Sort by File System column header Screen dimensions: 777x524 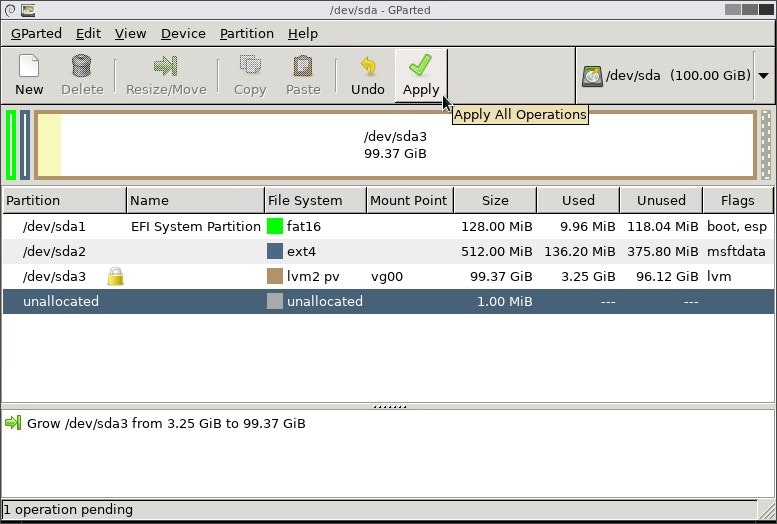pyautogui.click(x=315, y=200)
